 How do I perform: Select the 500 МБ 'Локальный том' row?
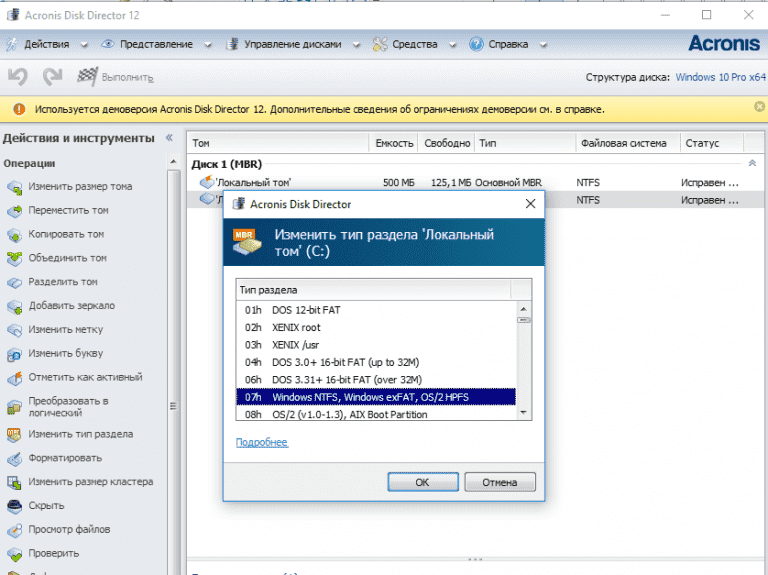(475, 182)
